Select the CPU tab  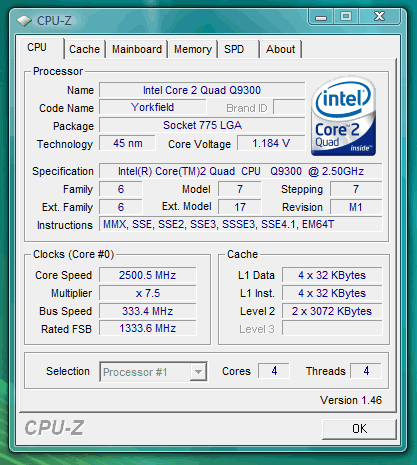coord(41,48)
